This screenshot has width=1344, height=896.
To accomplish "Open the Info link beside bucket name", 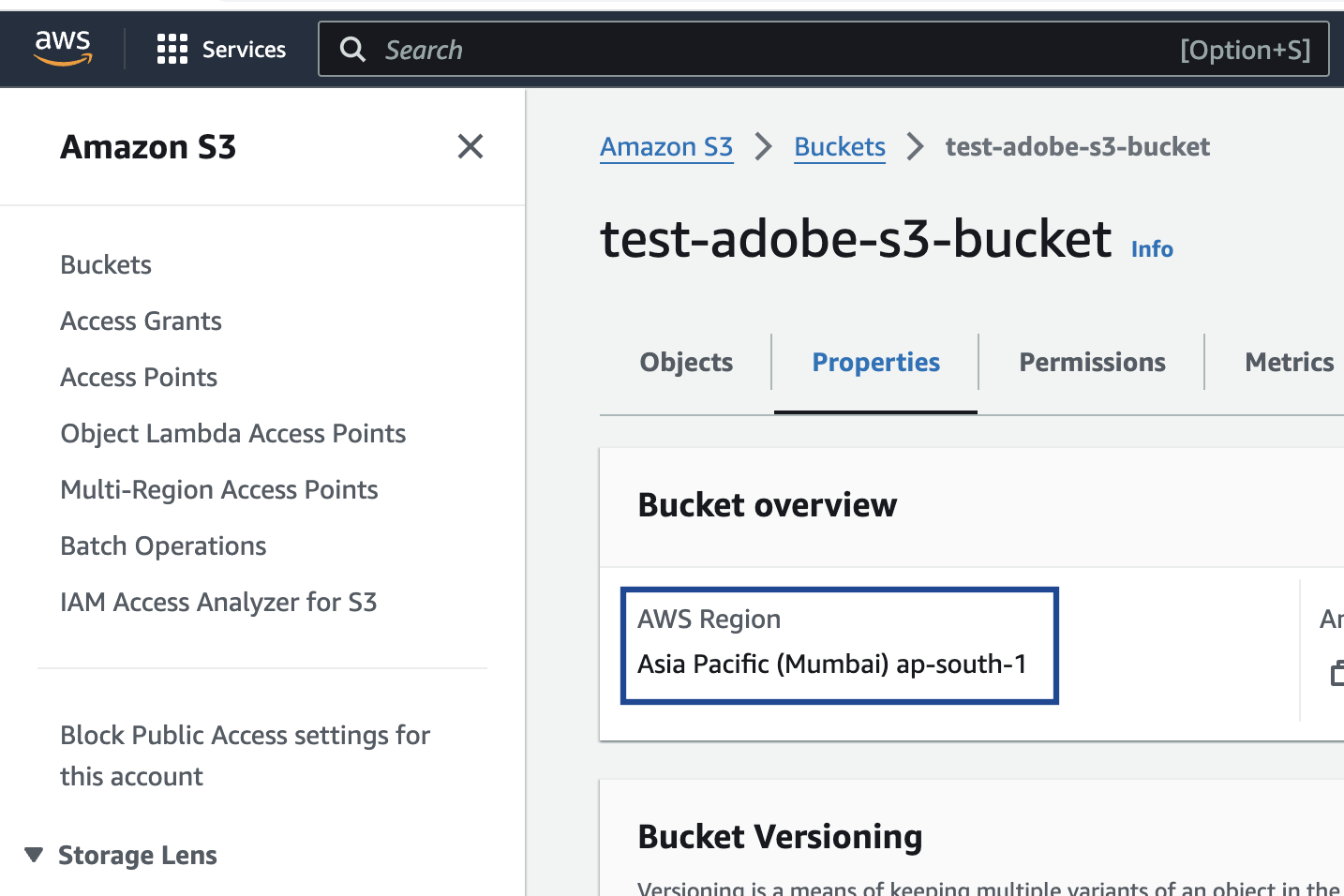I will coord(1152,249).
